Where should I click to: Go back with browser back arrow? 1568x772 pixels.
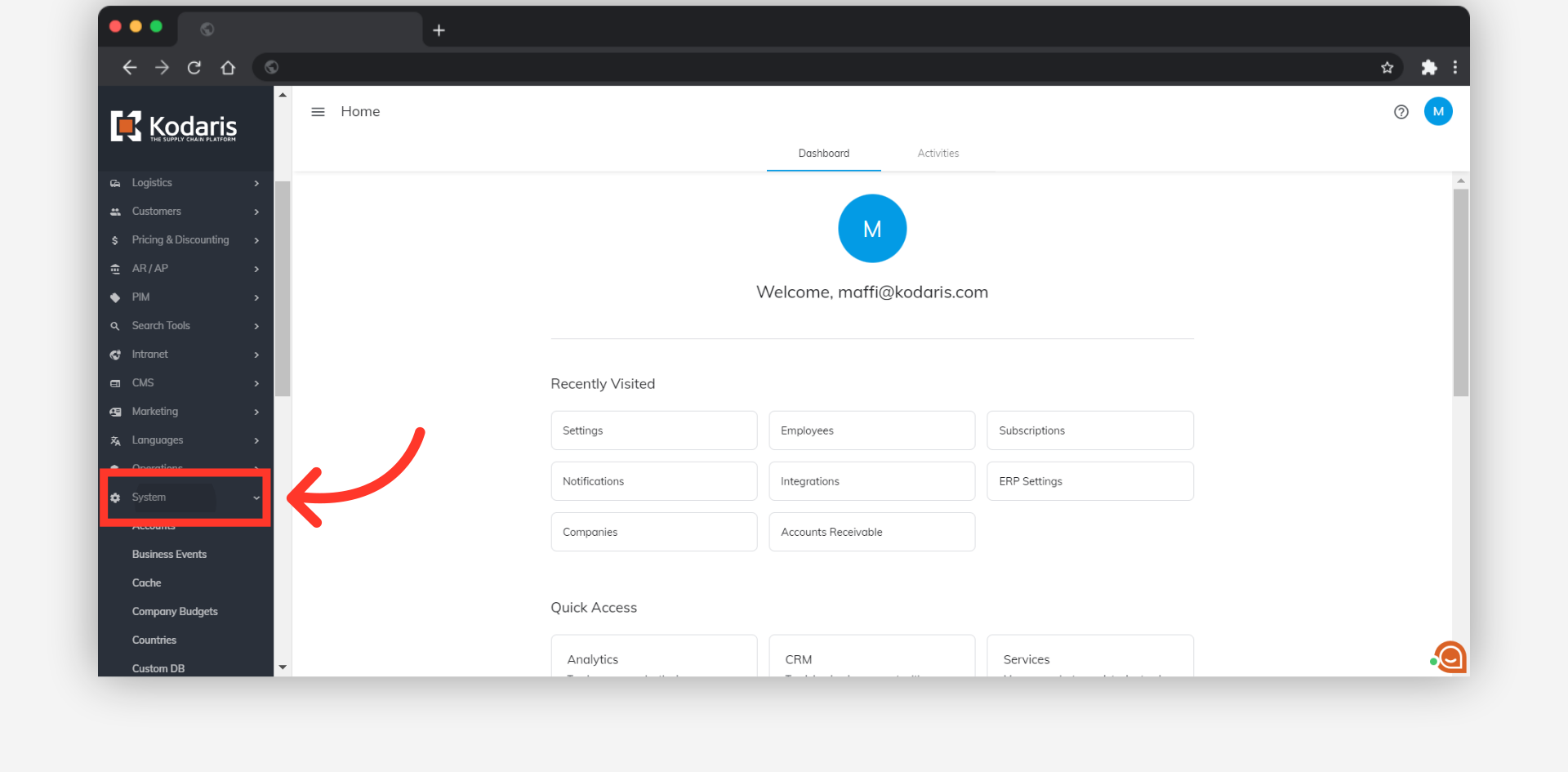click(129, 68)
